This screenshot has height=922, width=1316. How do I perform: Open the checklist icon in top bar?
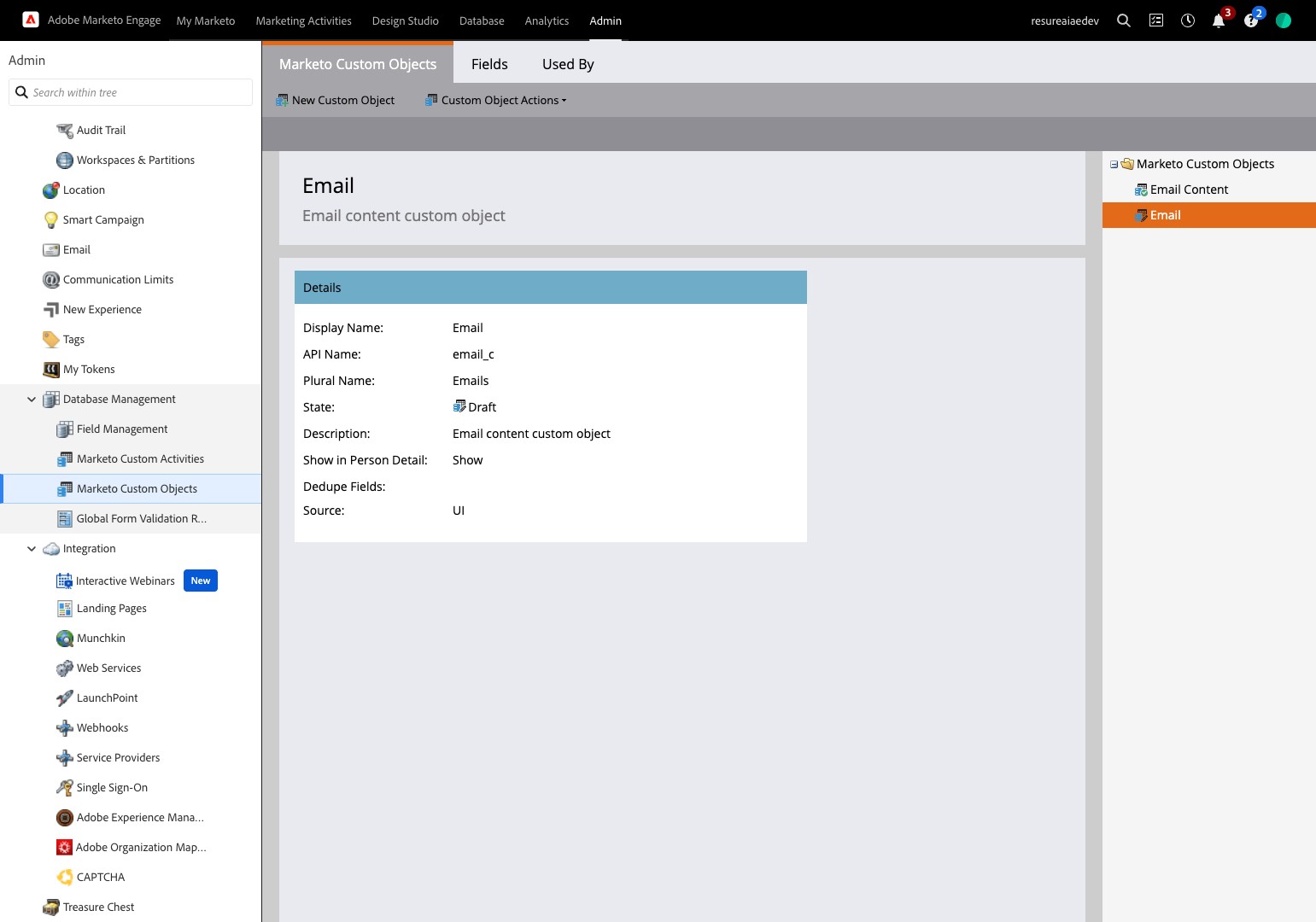pyautogui.click(x=1156, y=20)
